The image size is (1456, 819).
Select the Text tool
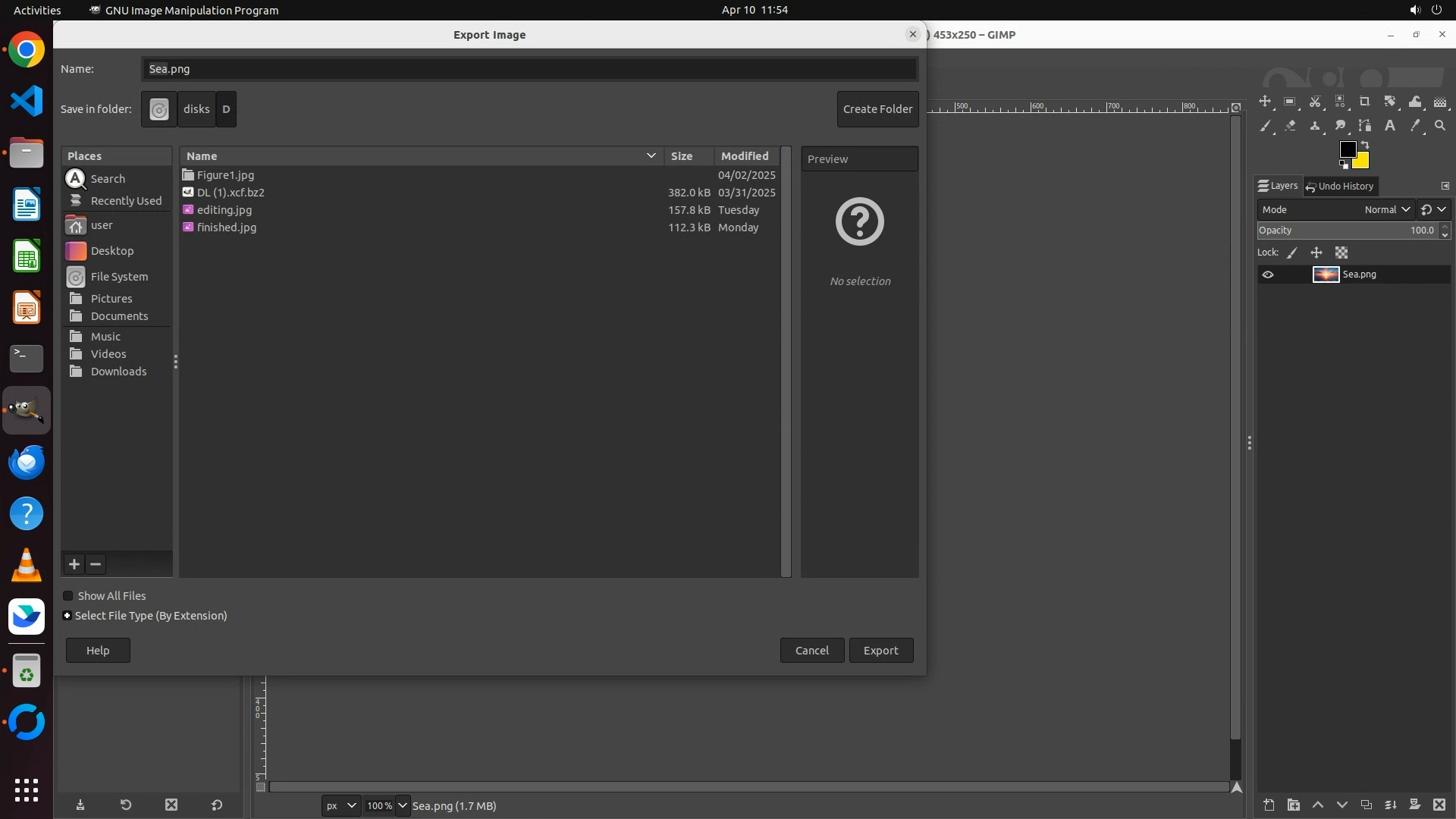pos(1389,126)
